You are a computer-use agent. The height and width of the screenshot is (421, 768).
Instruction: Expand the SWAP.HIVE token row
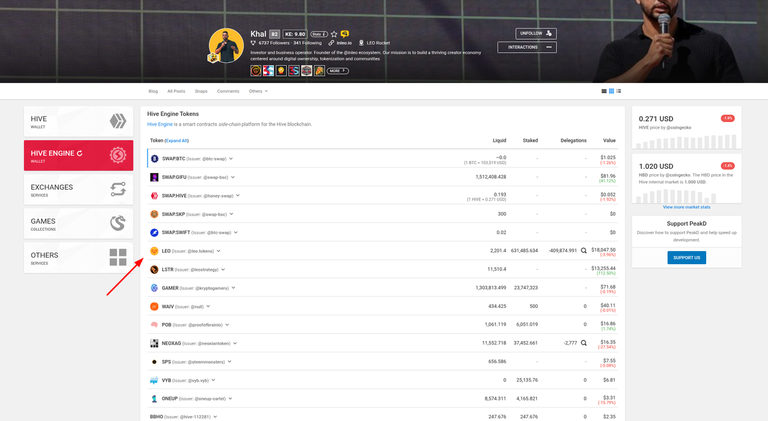point(238,195)
